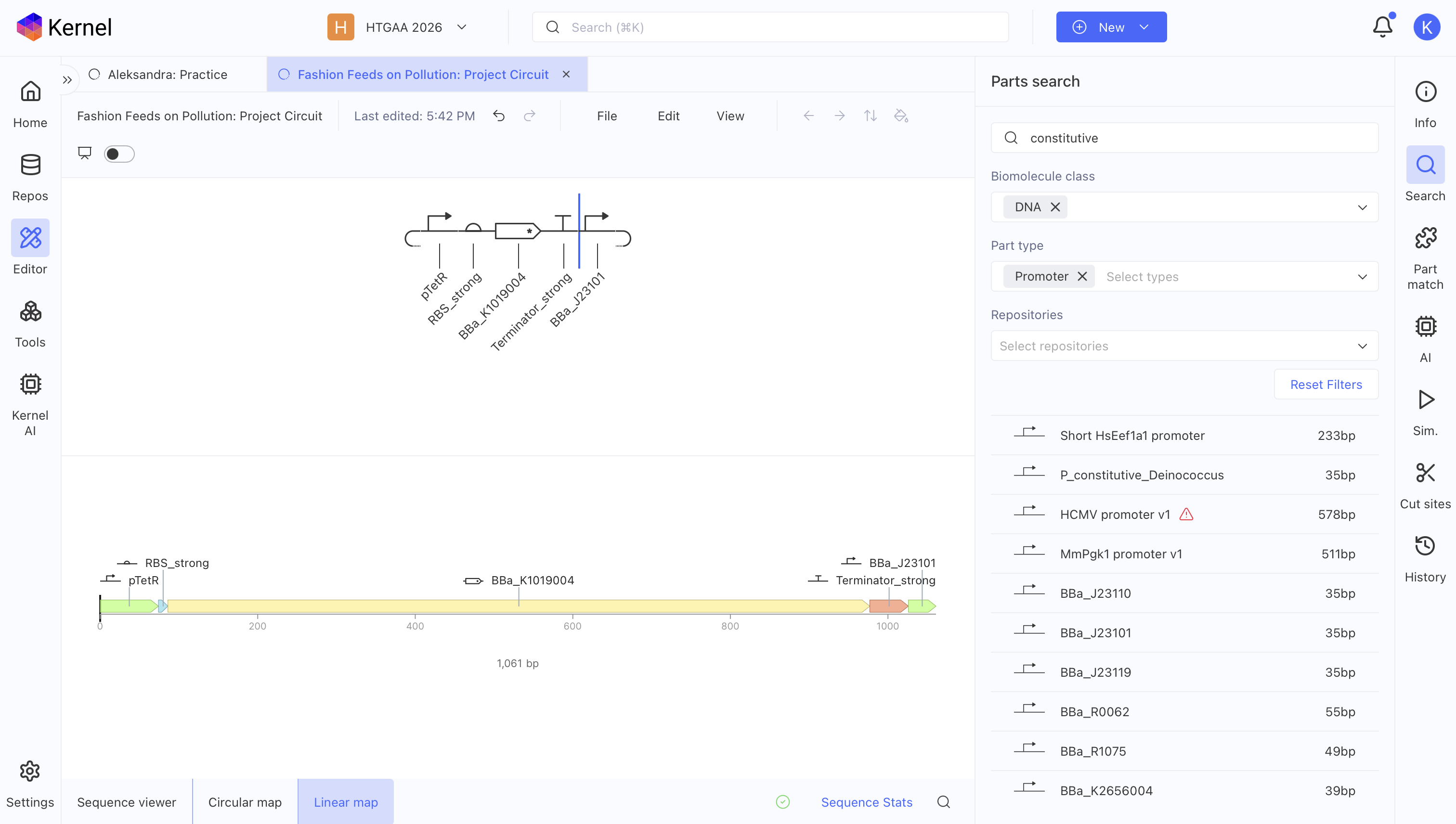Open the Repos sidebar item
The height and width of the screenshot is (824, 1456).
point(30,179)
